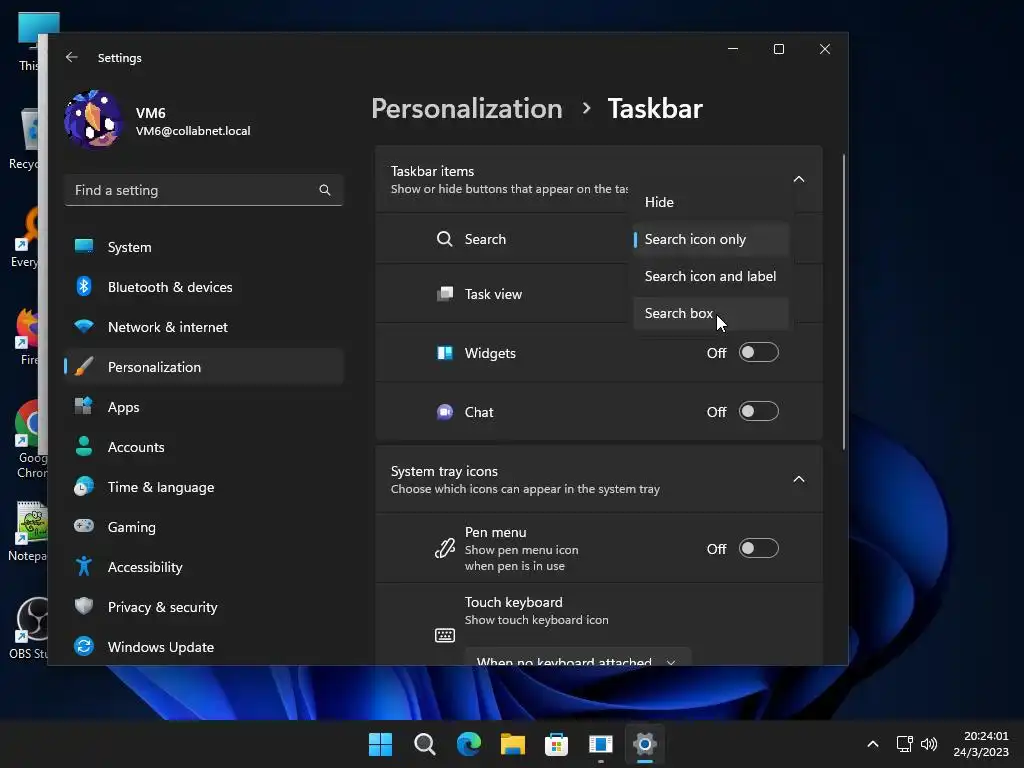Screen dimensions: 1024x768
Task: Open taskbar Search magnifier icon
Action: pyautogui.click(x=424, y=744)
